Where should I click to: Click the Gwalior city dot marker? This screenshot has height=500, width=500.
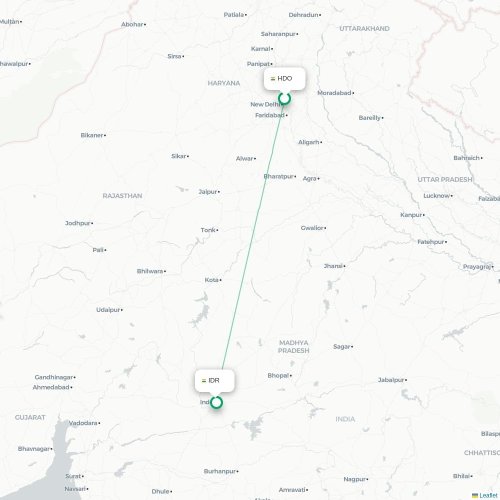[325, 228]
